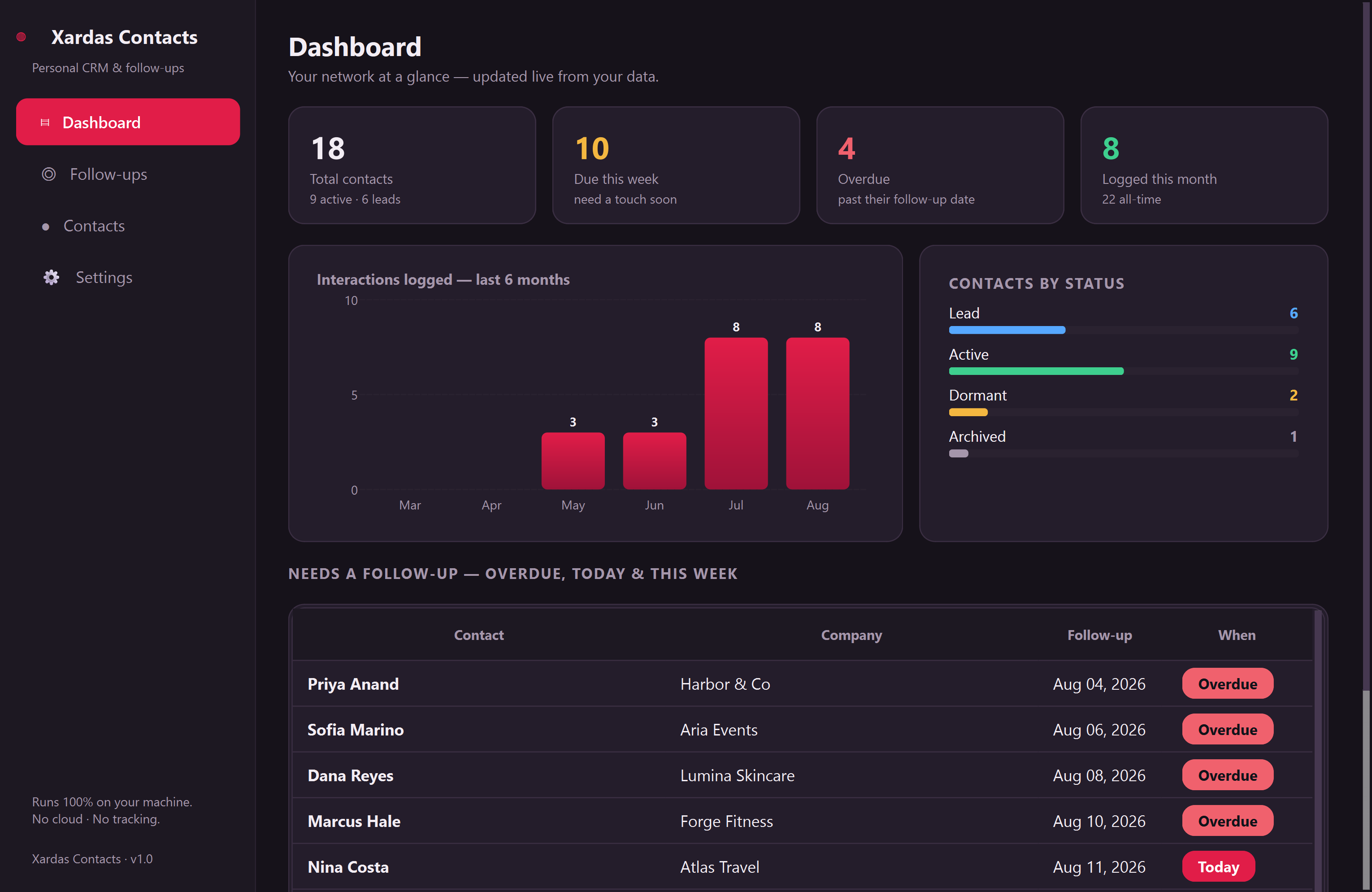Screen dimensions: 1372x892
Task: Click Overdue badge for Priya Anand
Action: click(1227, 684)
